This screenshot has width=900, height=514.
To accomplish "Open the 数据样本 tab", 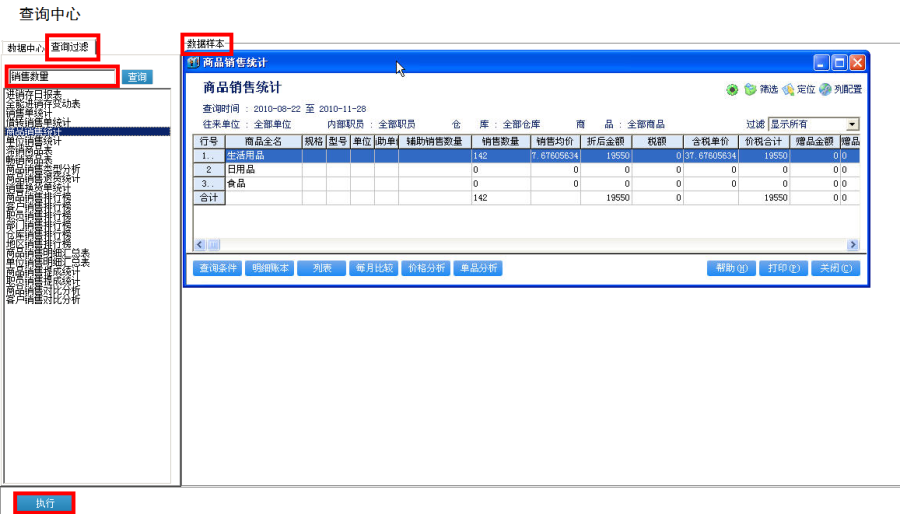I will click(206, 44).
